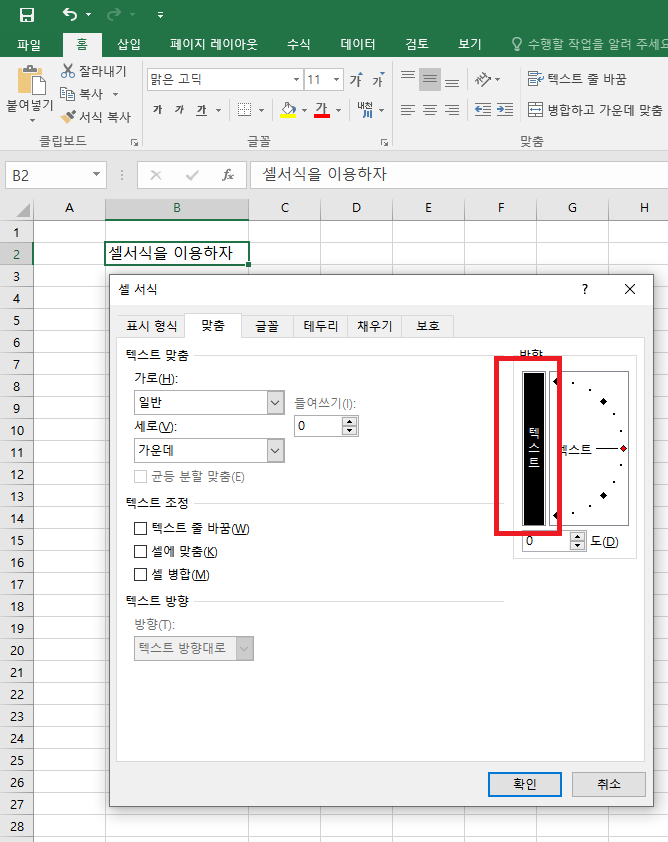Click the 내천 phonetic guide icon
Screen dimensions: 668x842
pyautogui.click(x=365, y=110)
